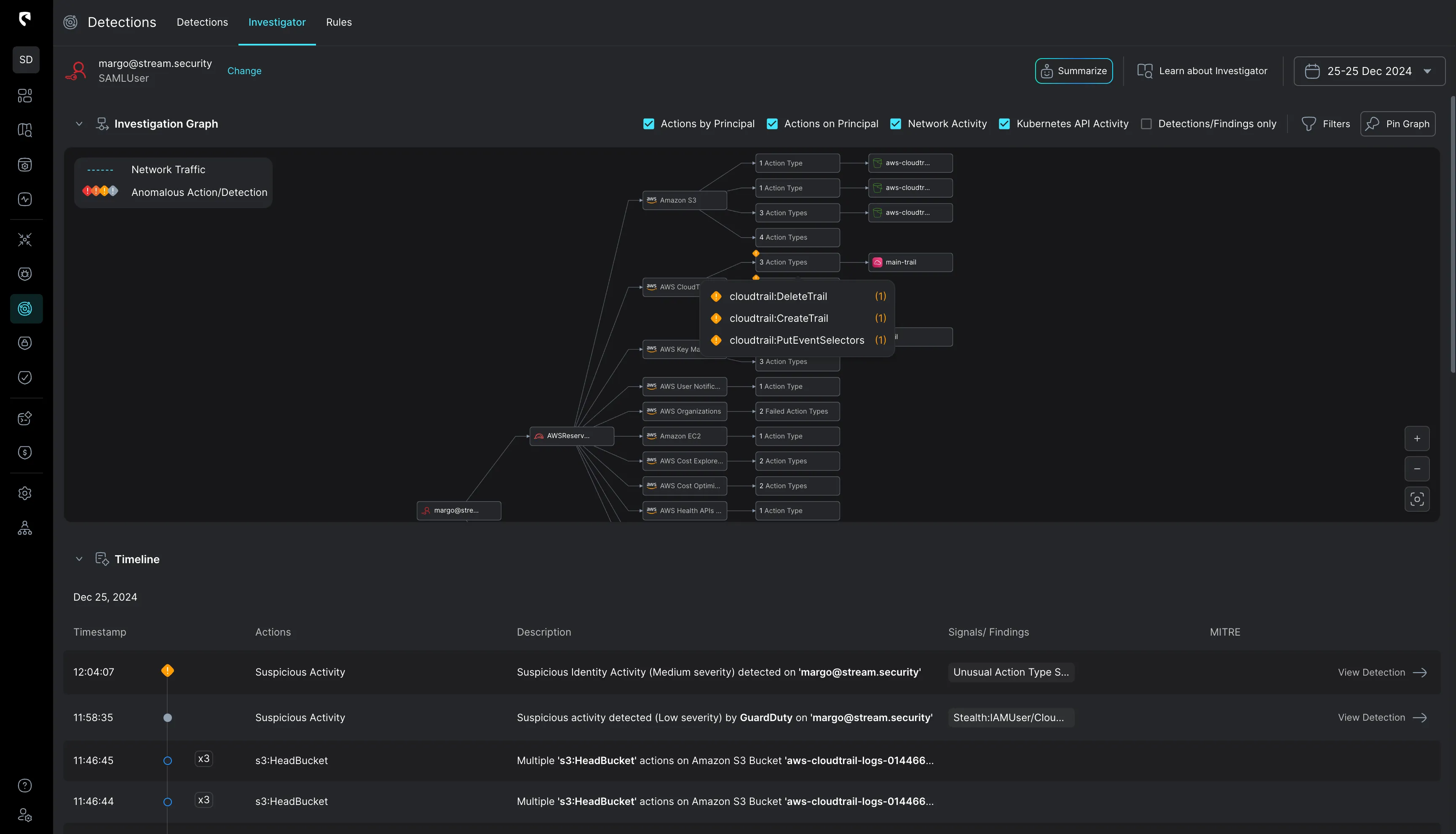This screenshot has height=834, width=1456.
Task: Click the Stealth:IAMUser/Clou... finding tag
Action: pos(1011,718)
